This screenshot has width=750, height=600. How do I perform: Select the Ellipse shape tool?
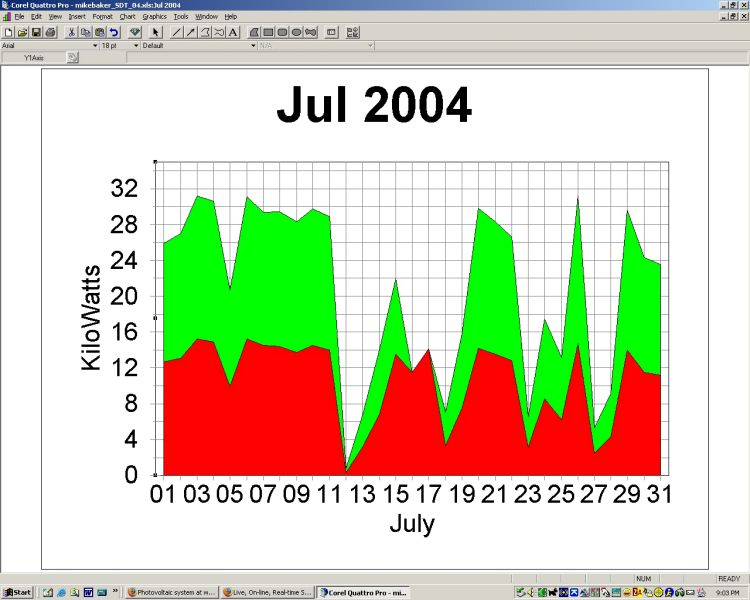[297, 32]
